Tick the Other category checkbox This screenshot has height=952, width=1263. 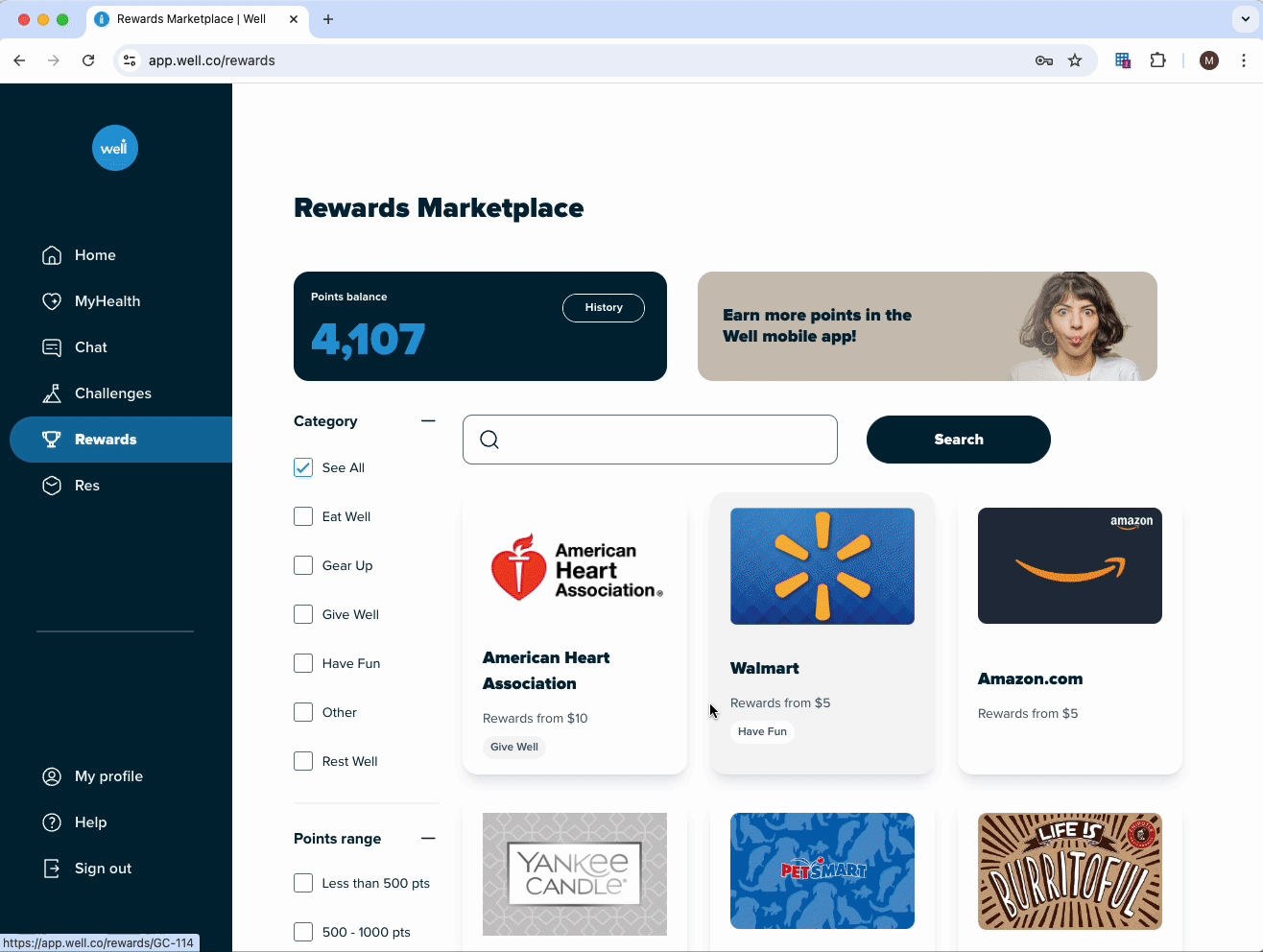click(x=303, y=712)
